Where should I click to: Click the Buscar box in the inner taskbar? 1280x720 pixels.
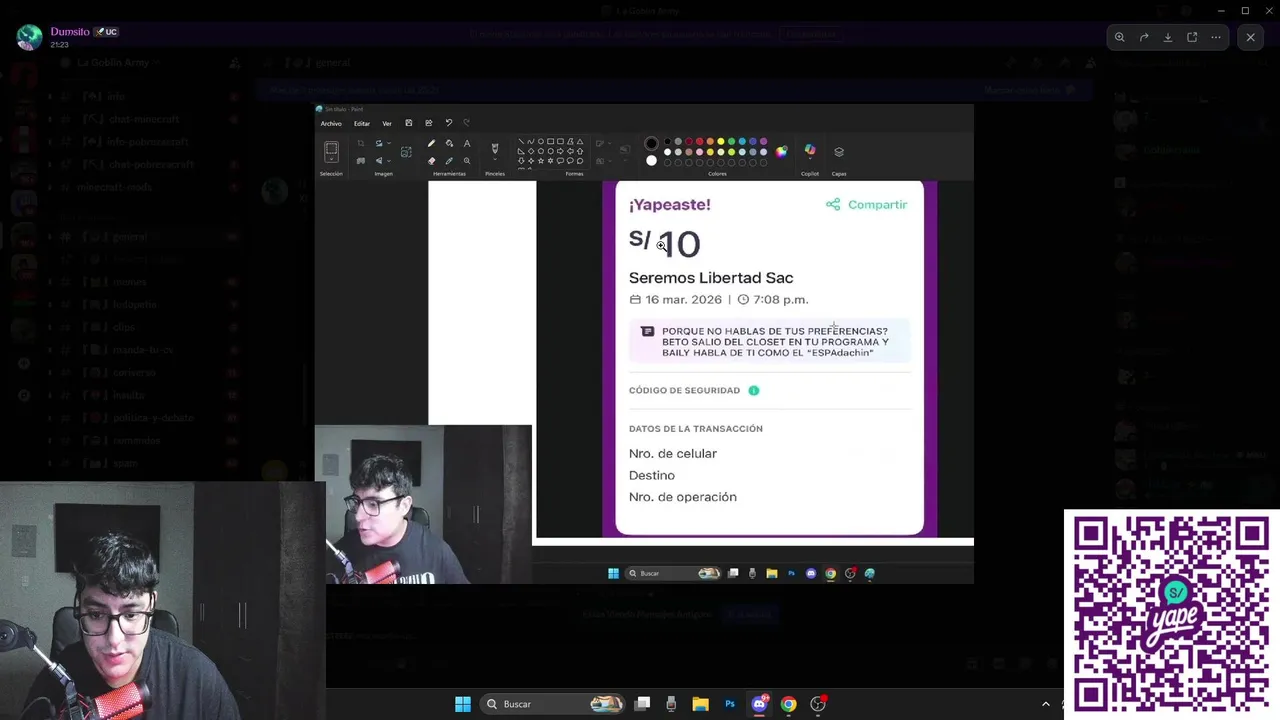pos(674,573)
